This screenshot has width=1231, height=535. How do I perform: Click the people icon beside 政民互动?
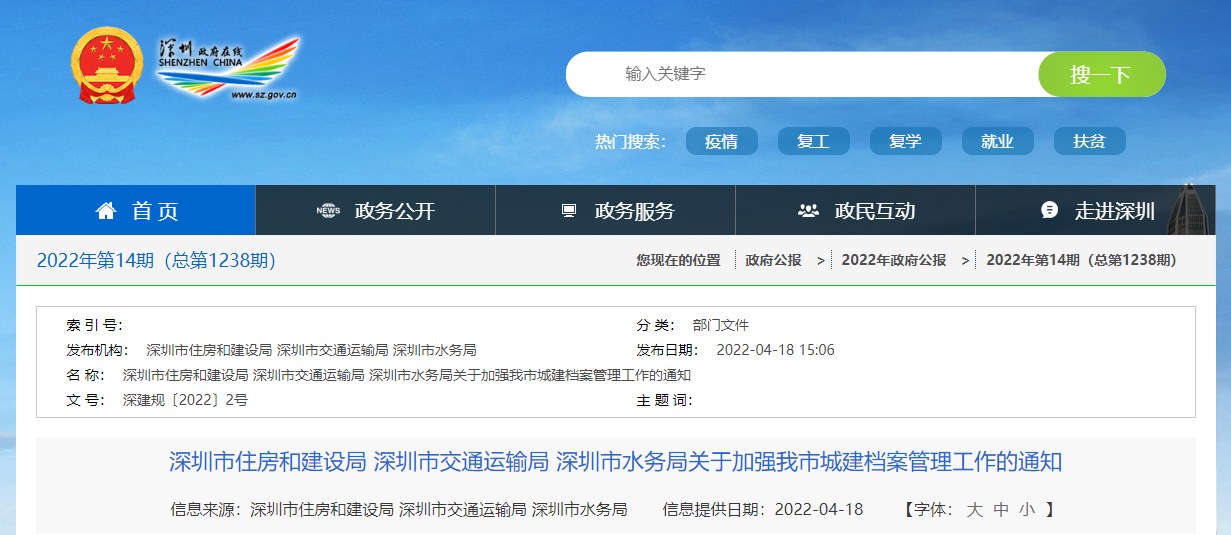pyautogui.click(x=808, y=211)
